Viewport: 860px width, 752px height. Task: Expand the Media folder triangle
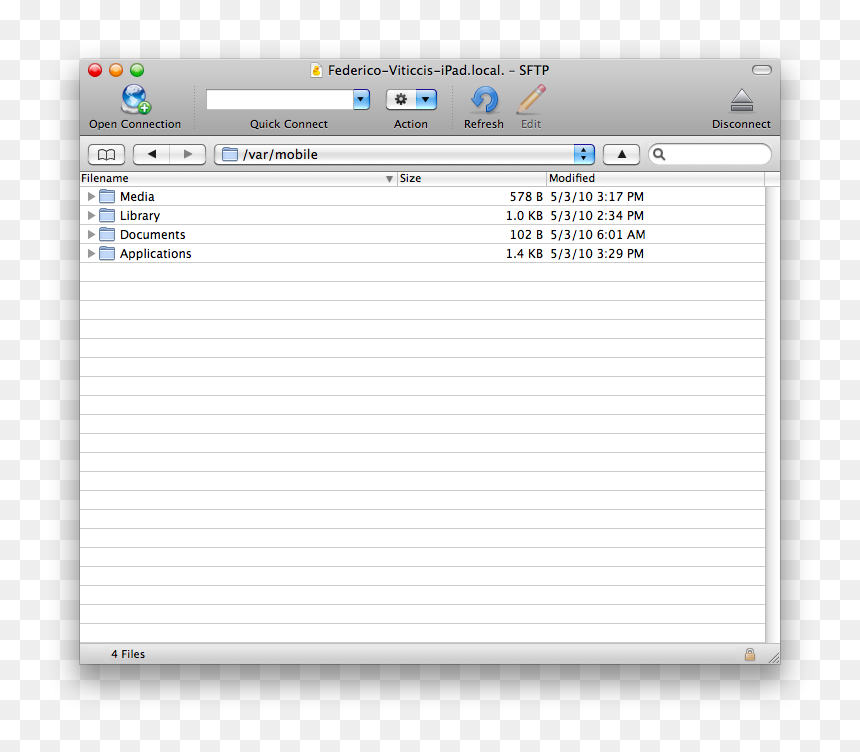click(x=91, y=196)
